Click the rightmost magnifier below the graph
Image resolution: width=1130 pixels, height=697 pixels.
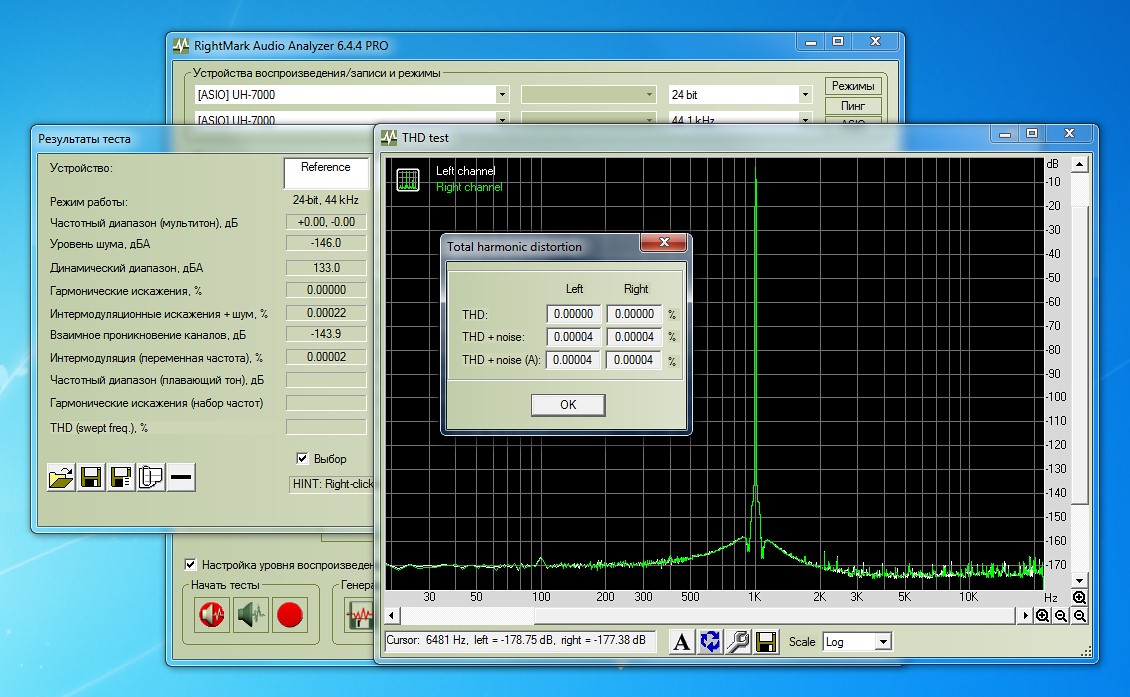pyautogui.click(x=1080, y=616)
